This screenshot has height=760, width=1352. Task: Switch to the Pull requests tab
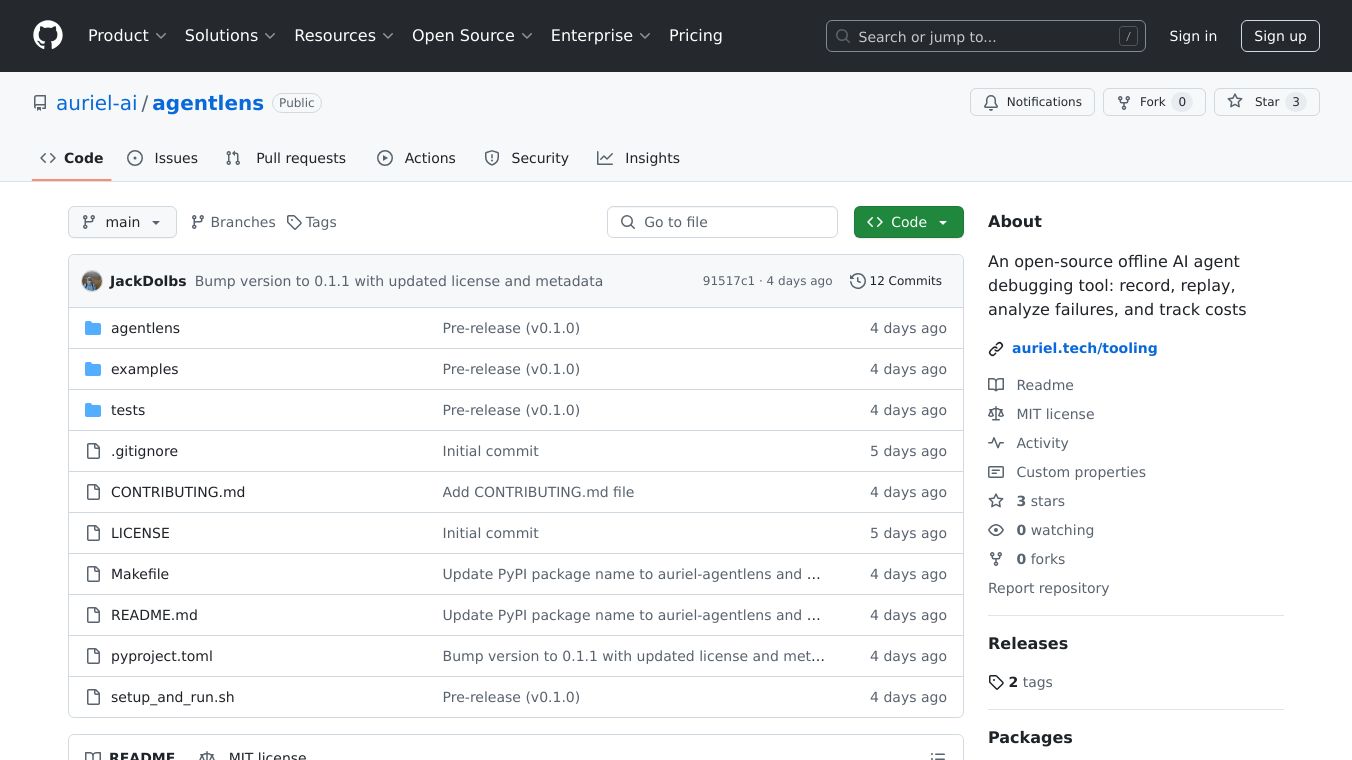tap(286, 158)
